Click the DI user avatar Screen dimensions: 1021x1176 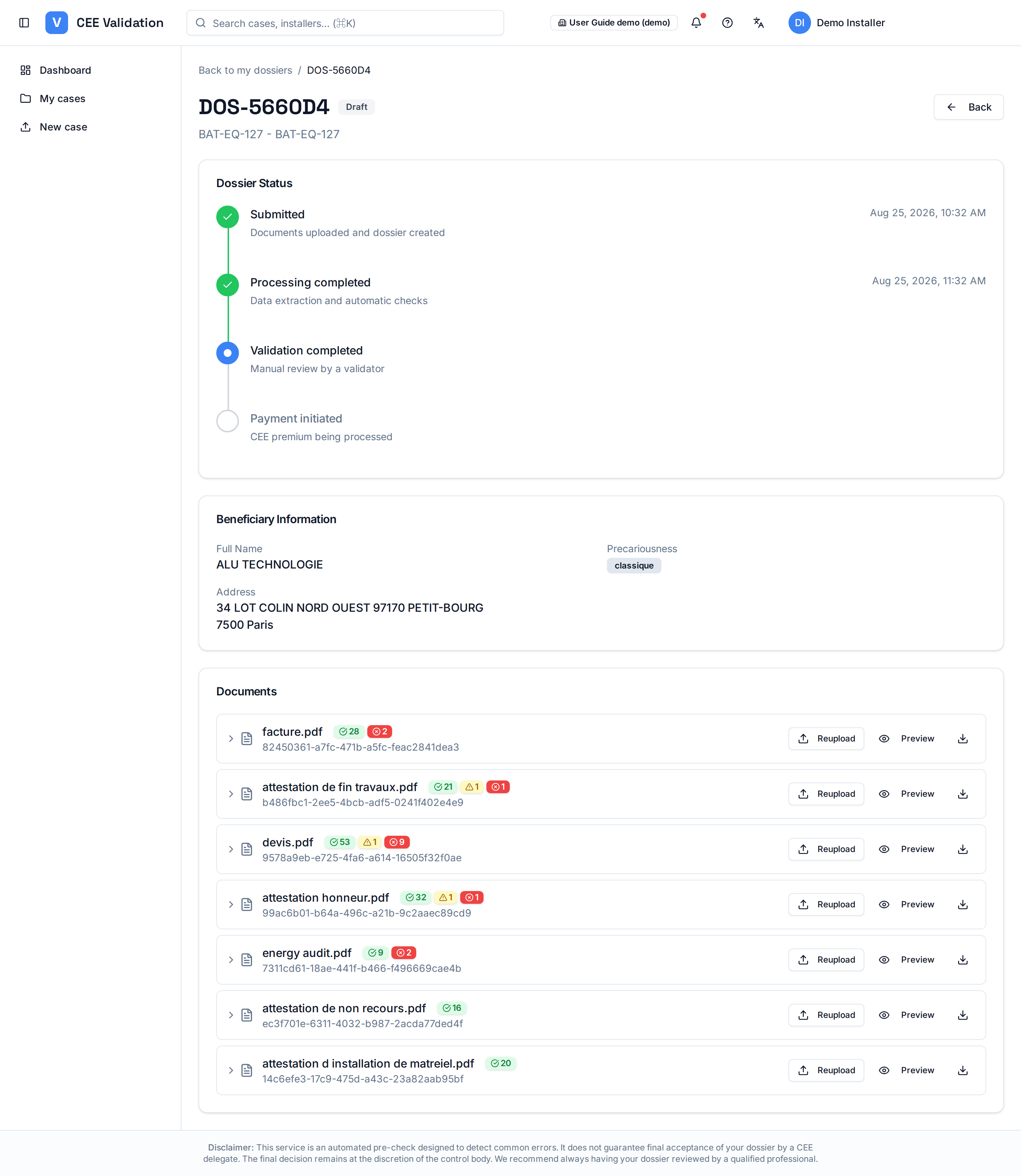pos(799,23)
